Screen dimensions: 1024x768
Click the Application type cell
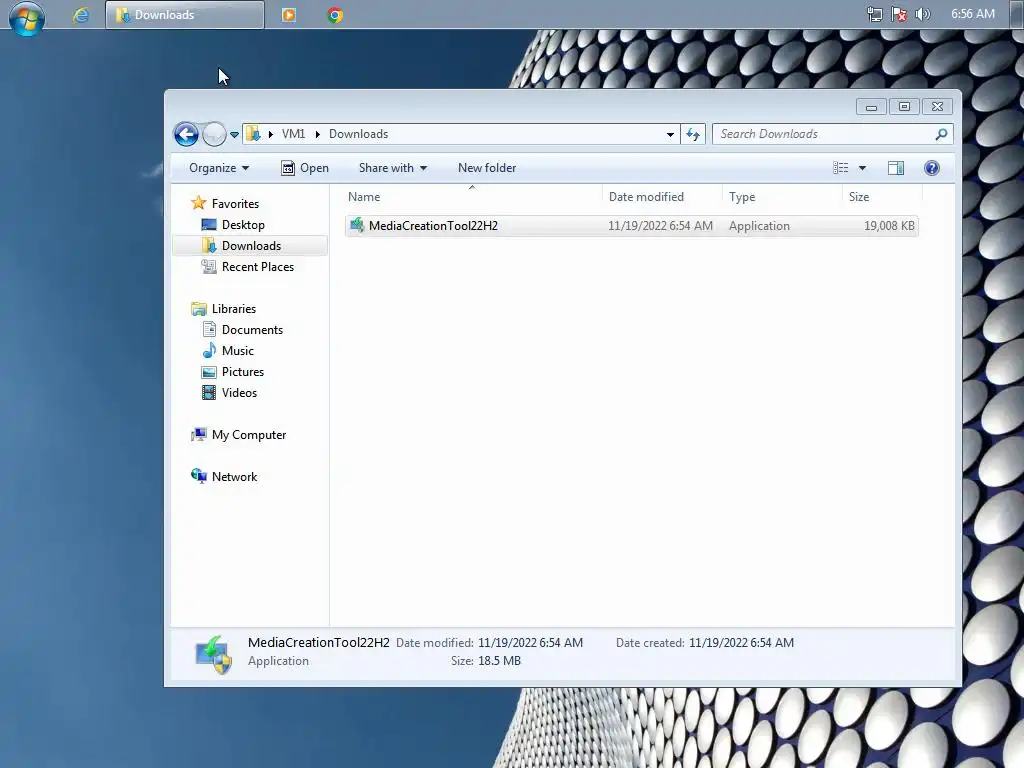pos(759,226)
